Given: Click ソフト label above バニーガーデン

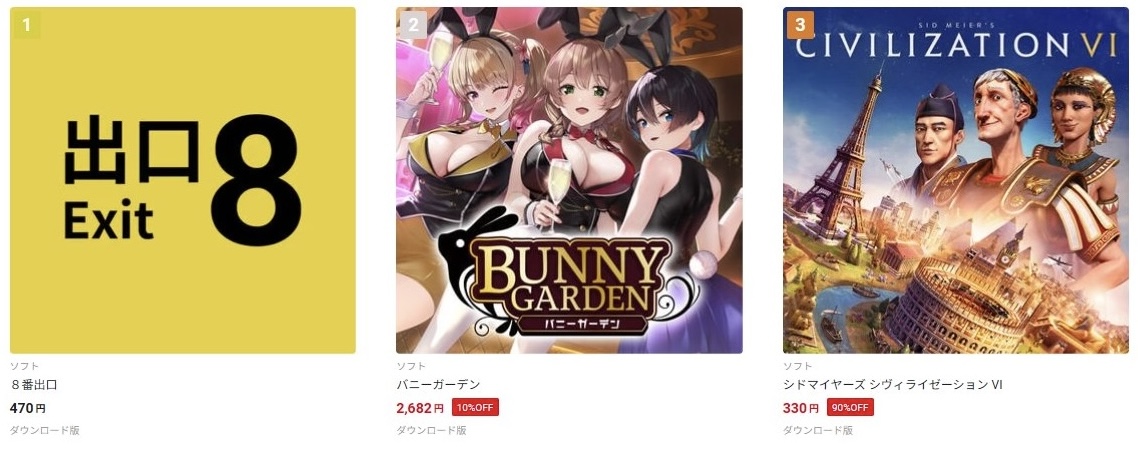Looking at the screenshot, I should coord(411,366).
